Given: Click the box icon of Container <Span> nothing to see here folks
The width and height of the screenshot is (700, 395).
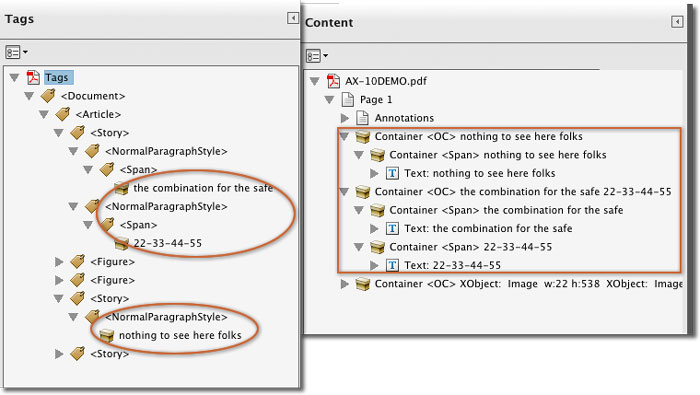Looking at the screenshot, I should pos(377,155).
